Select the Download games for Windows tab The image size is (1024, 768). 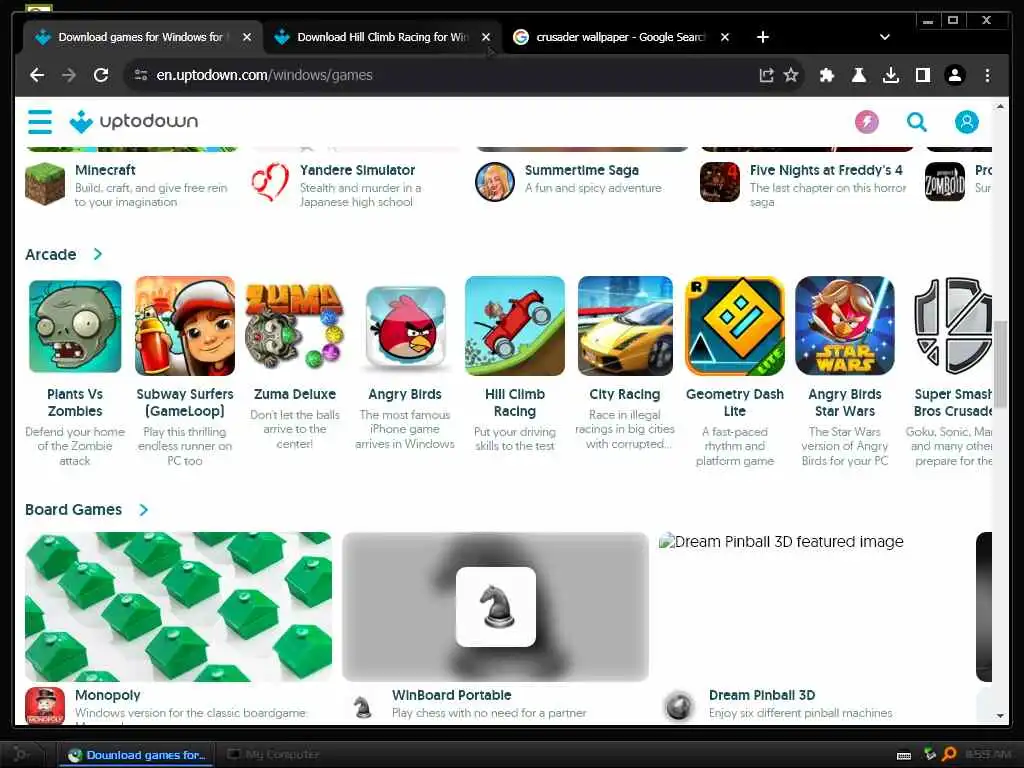(140, 37)
